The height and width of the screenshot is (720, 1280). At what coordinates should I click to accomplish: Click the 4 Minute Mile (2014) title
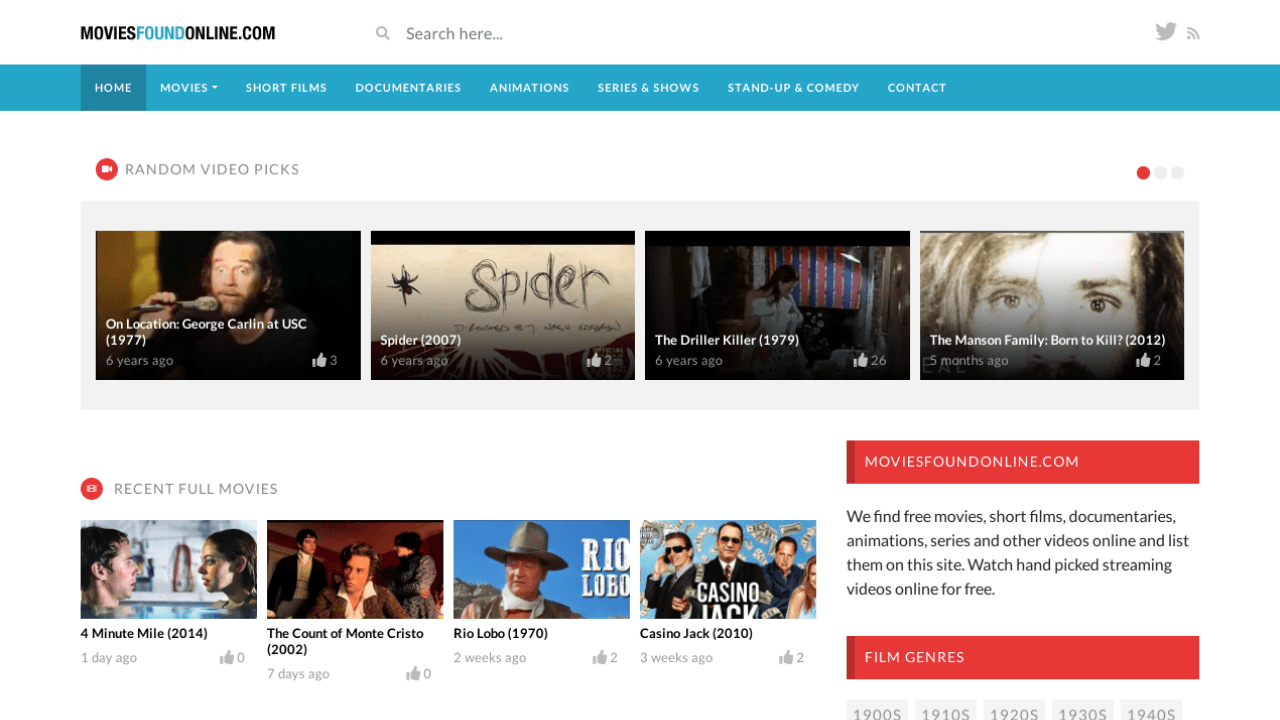point(144,633)
